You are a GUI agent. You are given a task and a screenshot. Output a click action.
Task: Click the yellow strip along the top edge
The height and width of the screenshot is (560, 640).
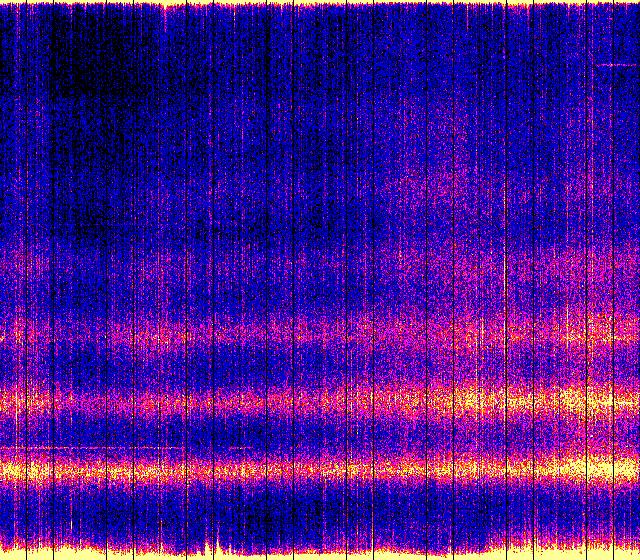(320, 3)
